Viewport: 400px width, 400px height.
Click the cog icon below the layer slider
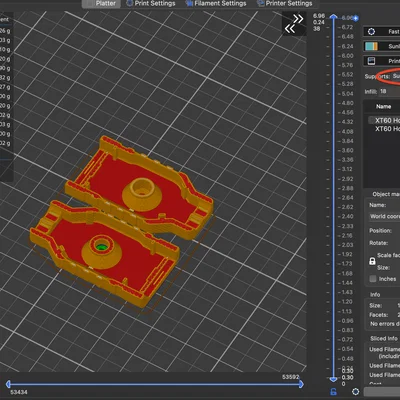[x=356, y=391]
